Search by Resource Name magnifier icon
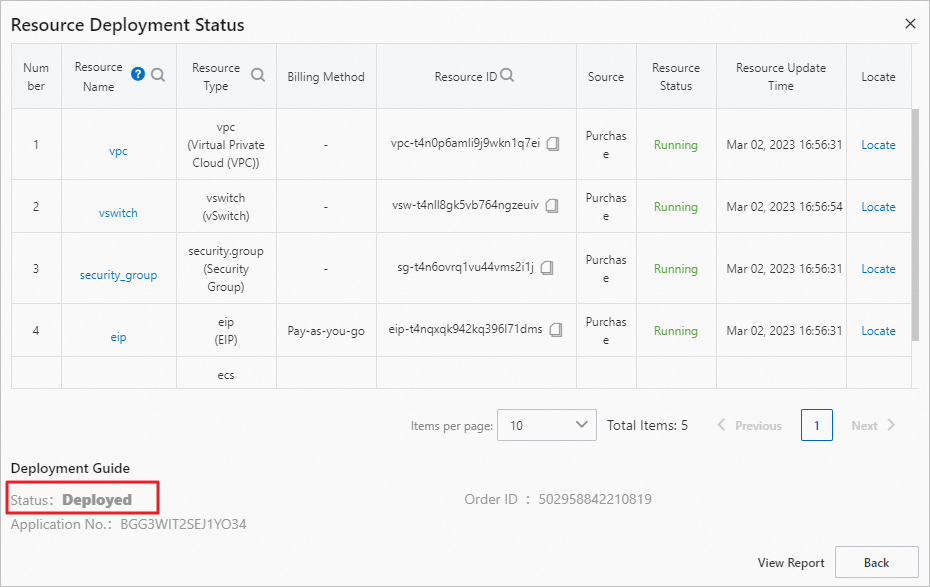 point(158,74)
